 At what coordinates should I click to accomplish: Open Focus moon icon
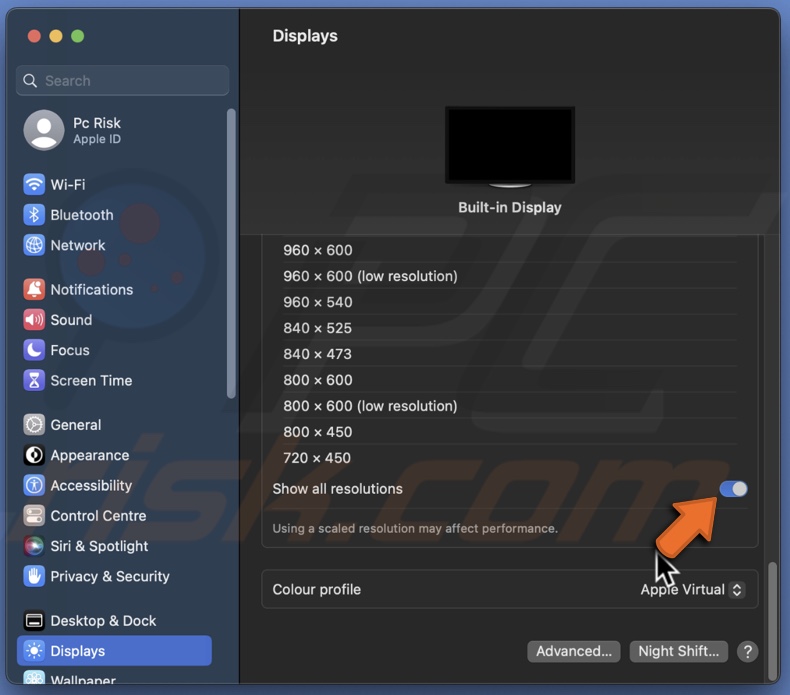pyautogui.click(x=34, y=350)
